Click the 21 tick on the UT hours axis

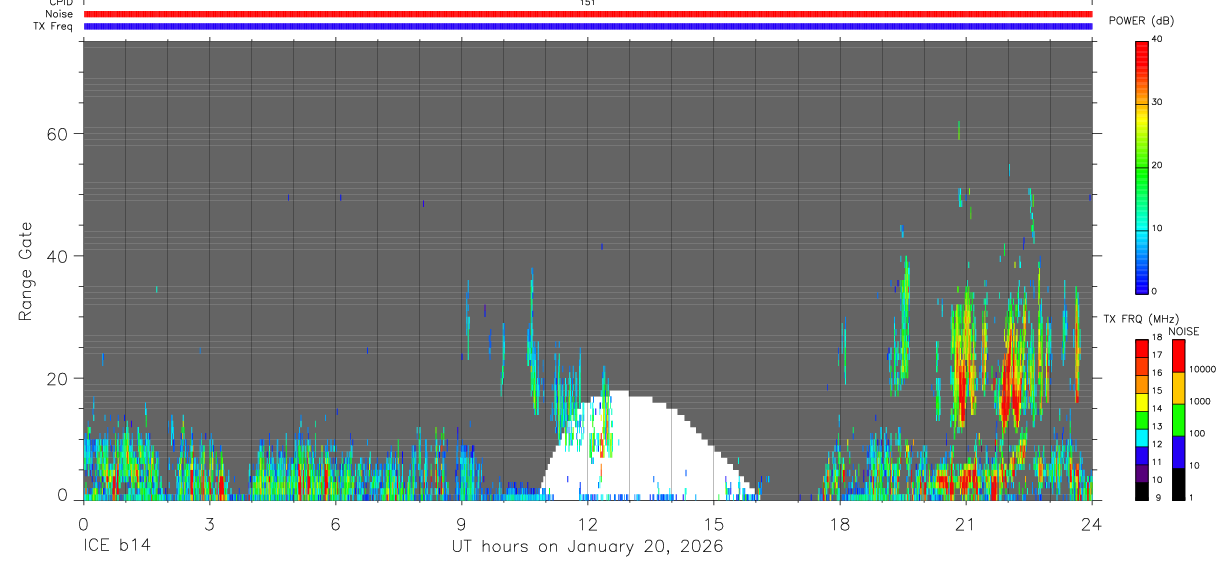[x=965, y=523]
